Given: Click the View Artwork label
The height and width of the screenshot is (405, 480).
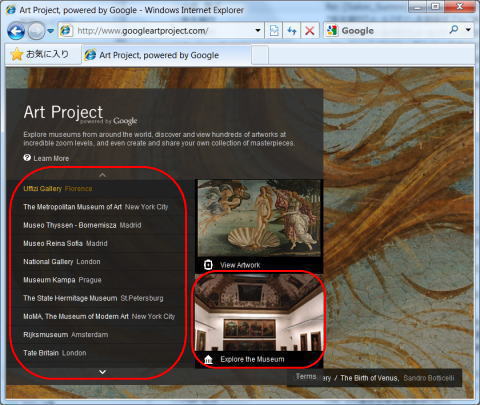Looking at the screenshot, I should 240,265.
